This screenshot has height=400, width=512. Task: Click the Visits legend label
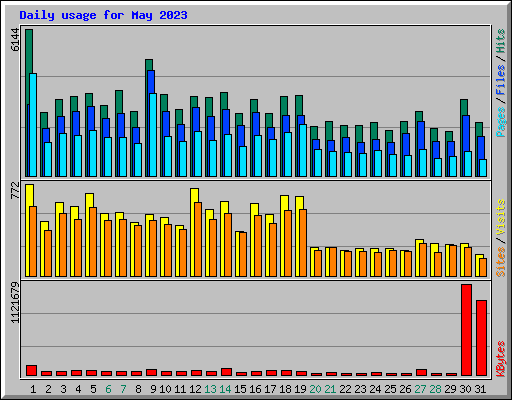pos(500,218)
